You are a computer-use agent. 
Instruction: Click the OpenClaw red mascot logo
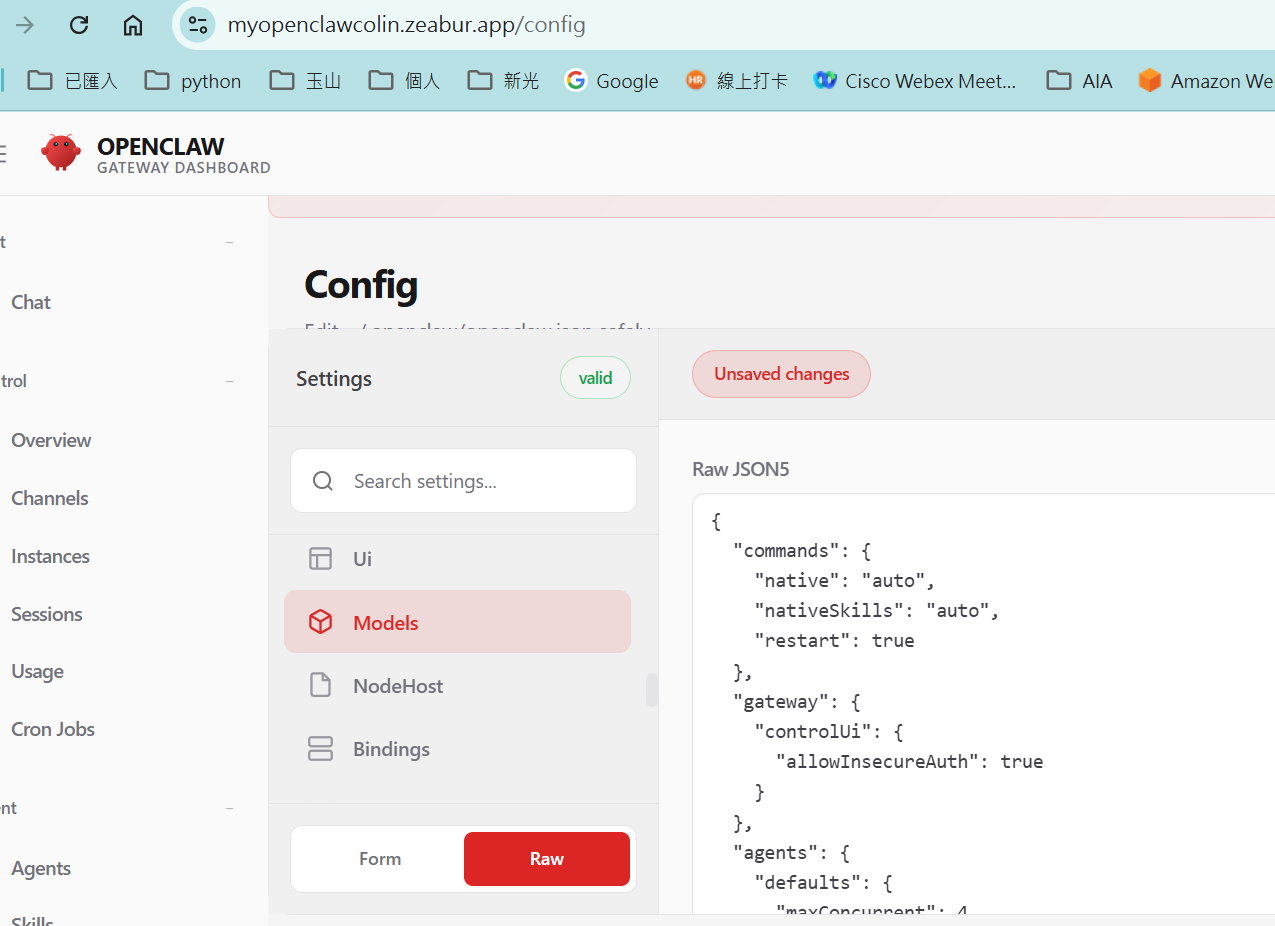pyautogui.click(x=61, y=152)
